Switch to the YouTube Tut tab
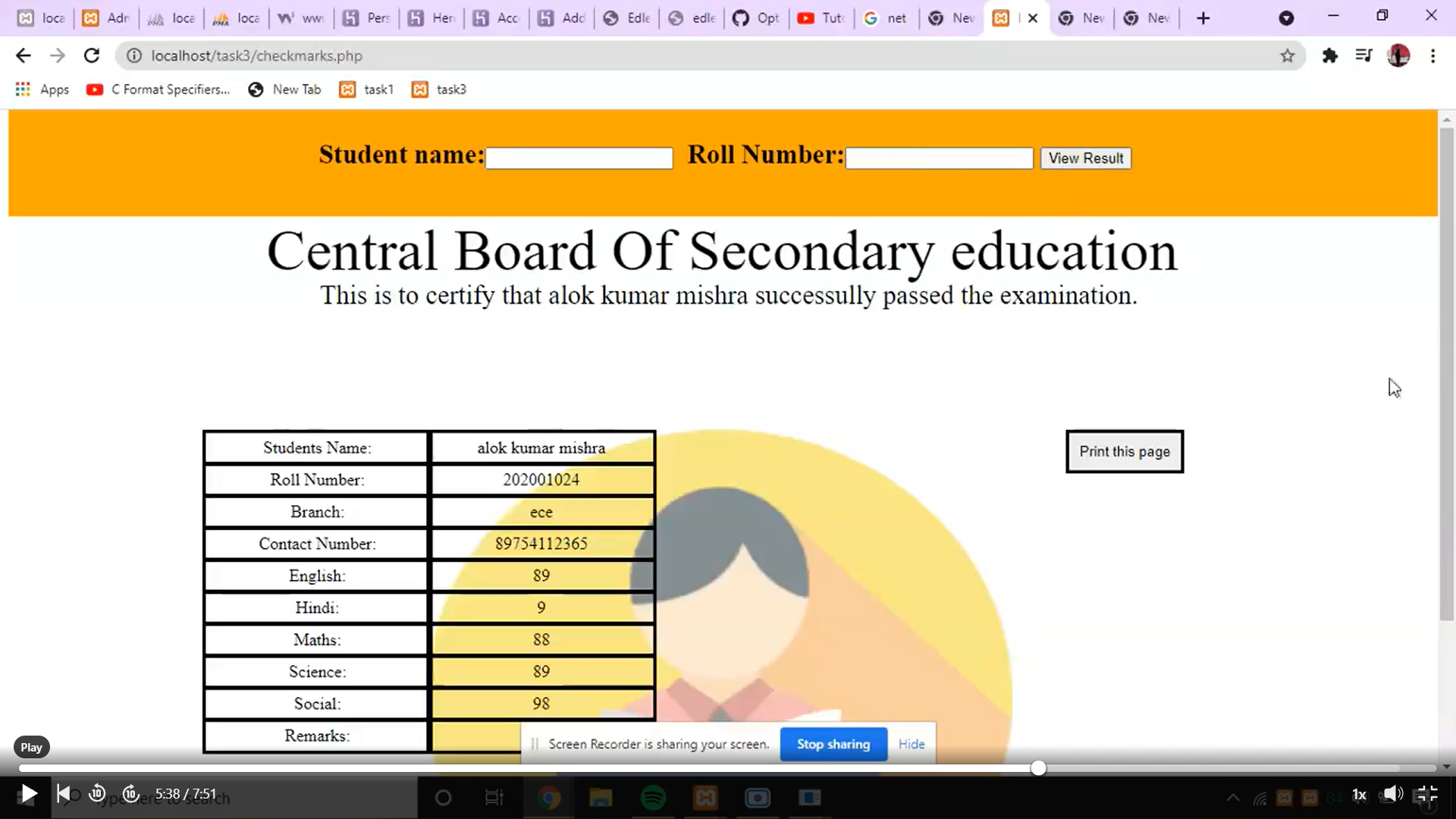Viewport: 1456px width, 819px height. [821, 17]
